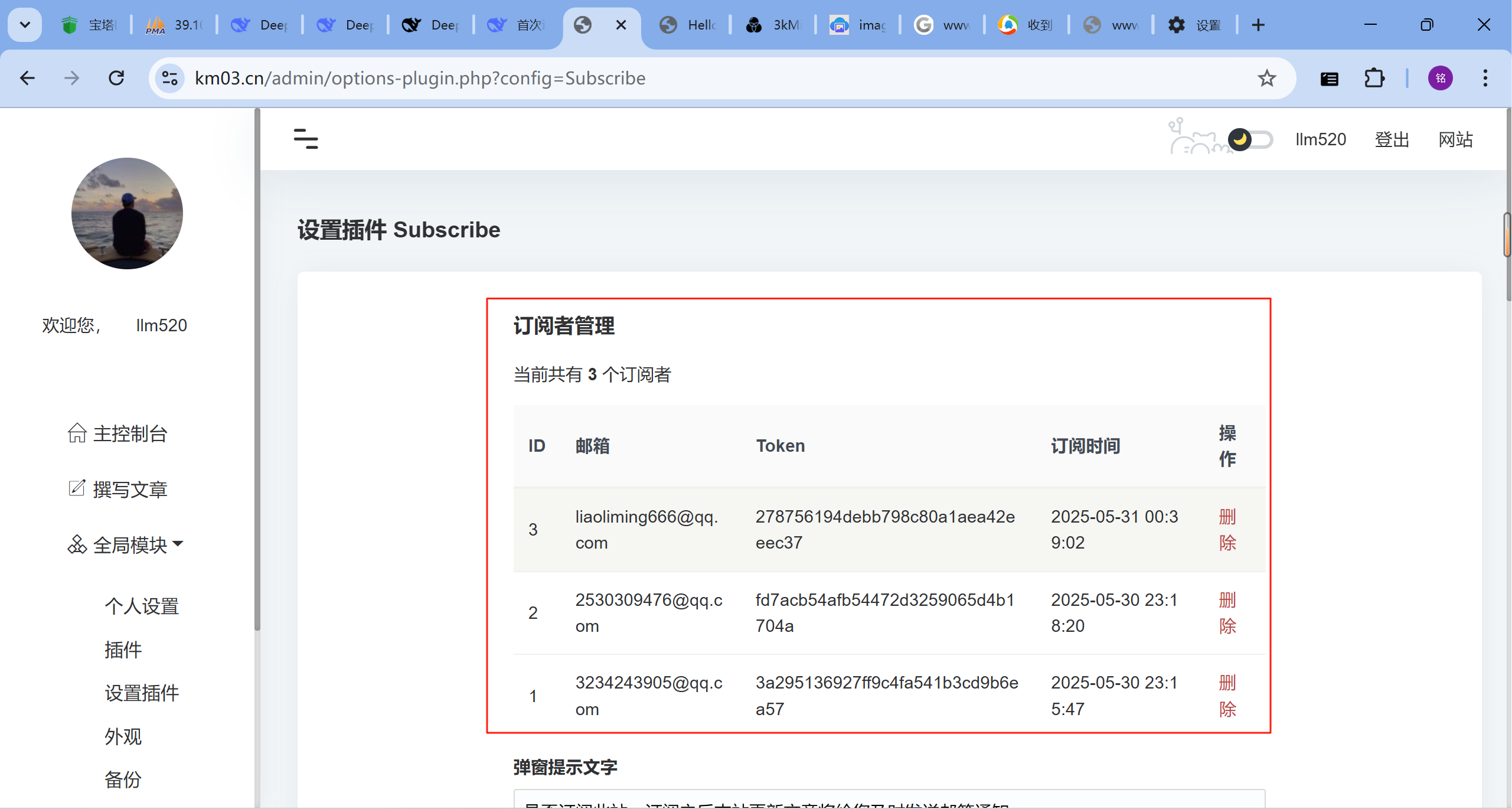Select 个人设置 in the sidebar
This screenshot has height=809, width=1512.
pyautogui.click(x=142, y=606)
